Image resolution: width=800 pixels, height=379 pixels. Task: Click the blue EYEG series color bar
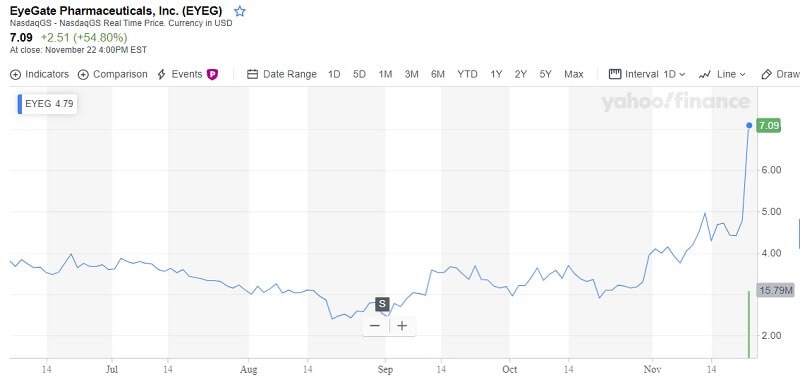tap(20, 104)
